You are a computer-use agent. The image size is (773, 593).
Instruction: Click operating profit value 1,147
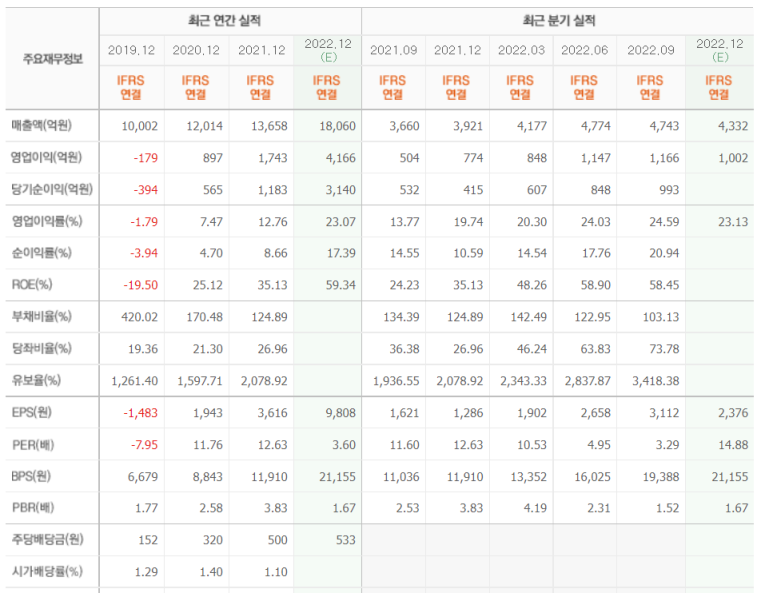(x=596, y=158)
